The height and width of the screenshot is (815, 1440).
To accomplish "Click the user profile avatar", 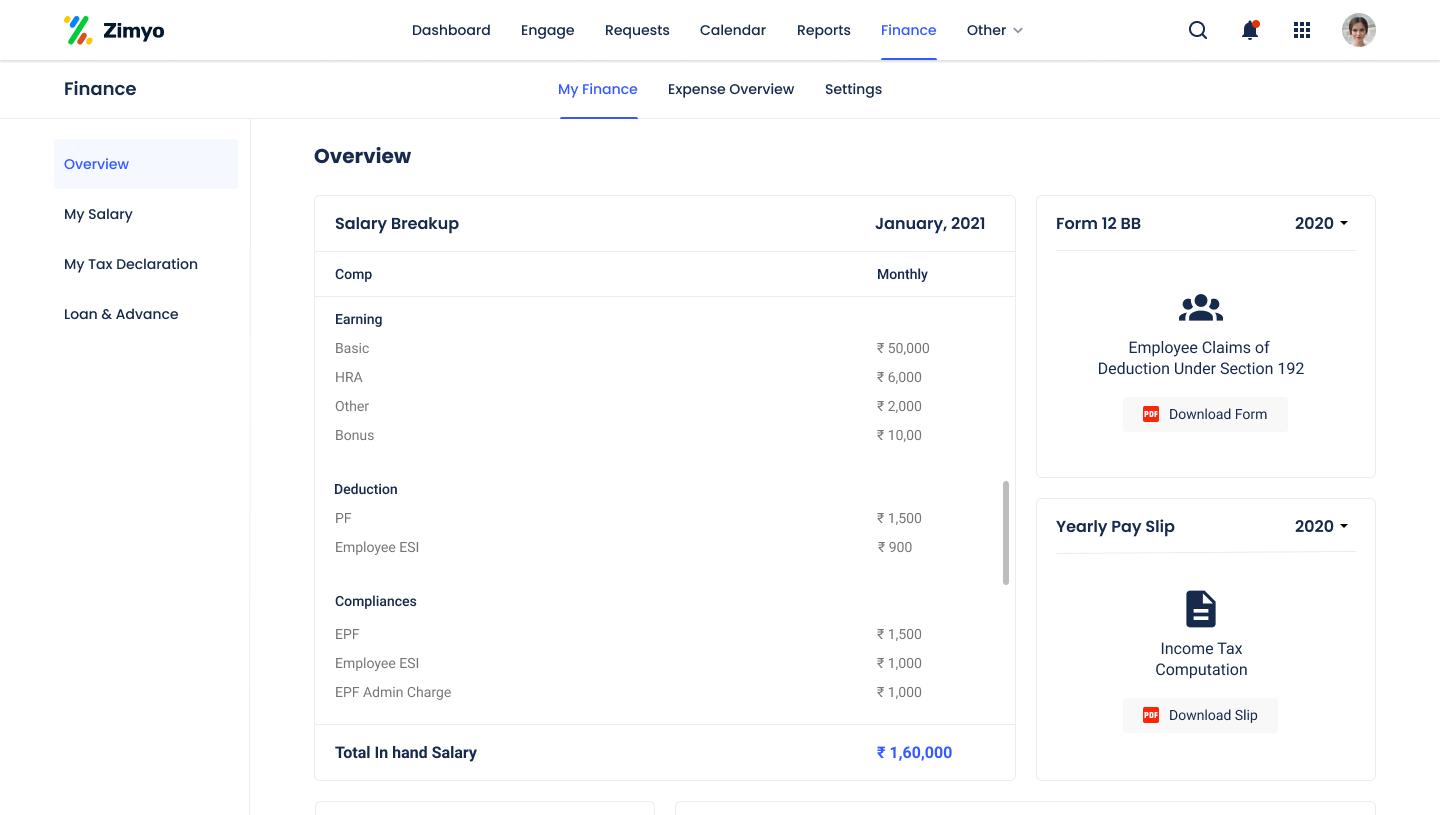I will click(1358, 30).
